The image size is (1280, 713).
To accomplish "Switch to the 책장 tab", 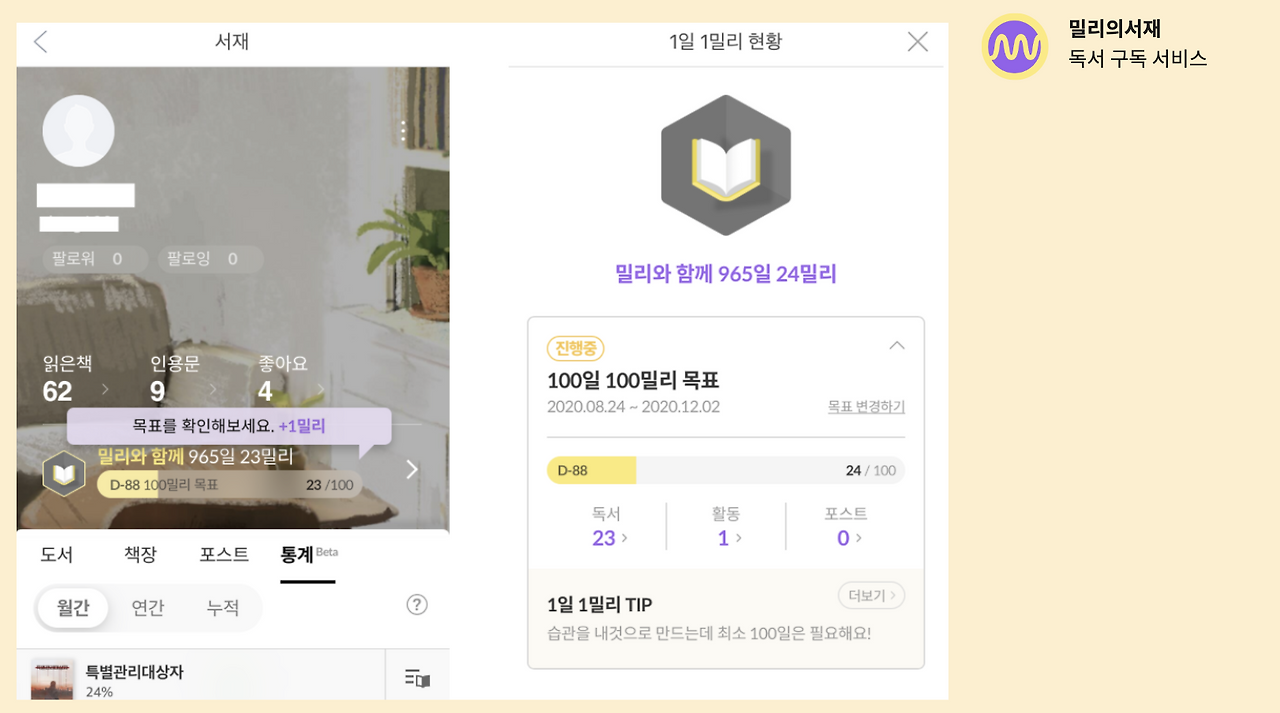I will click(140, 554).
